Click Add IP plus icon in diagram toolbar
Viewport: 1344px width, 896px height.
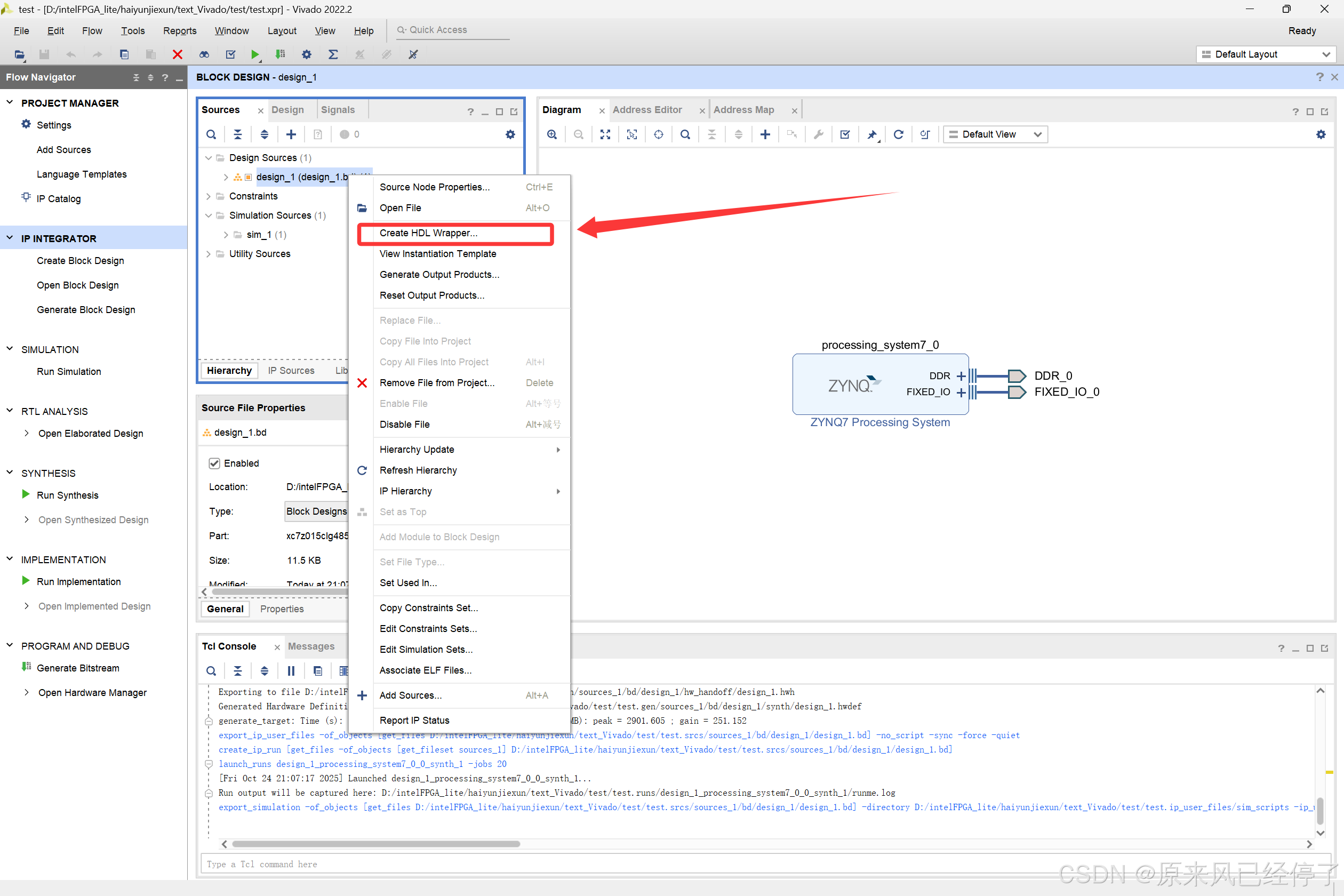765,134
